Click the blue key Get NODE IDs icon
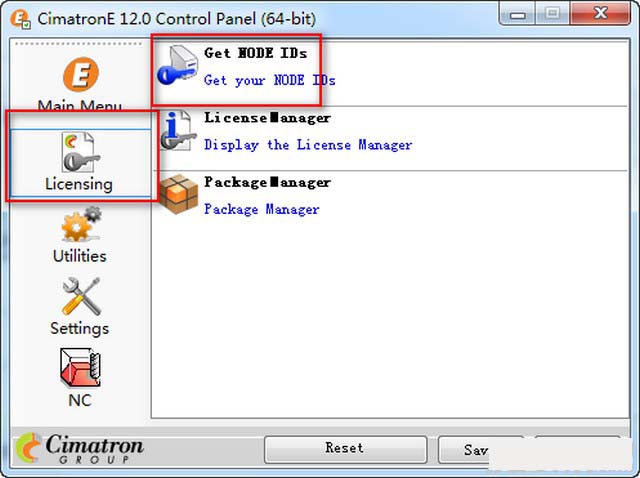Viewport: 640px width, 478px height. tap(178, 65)
